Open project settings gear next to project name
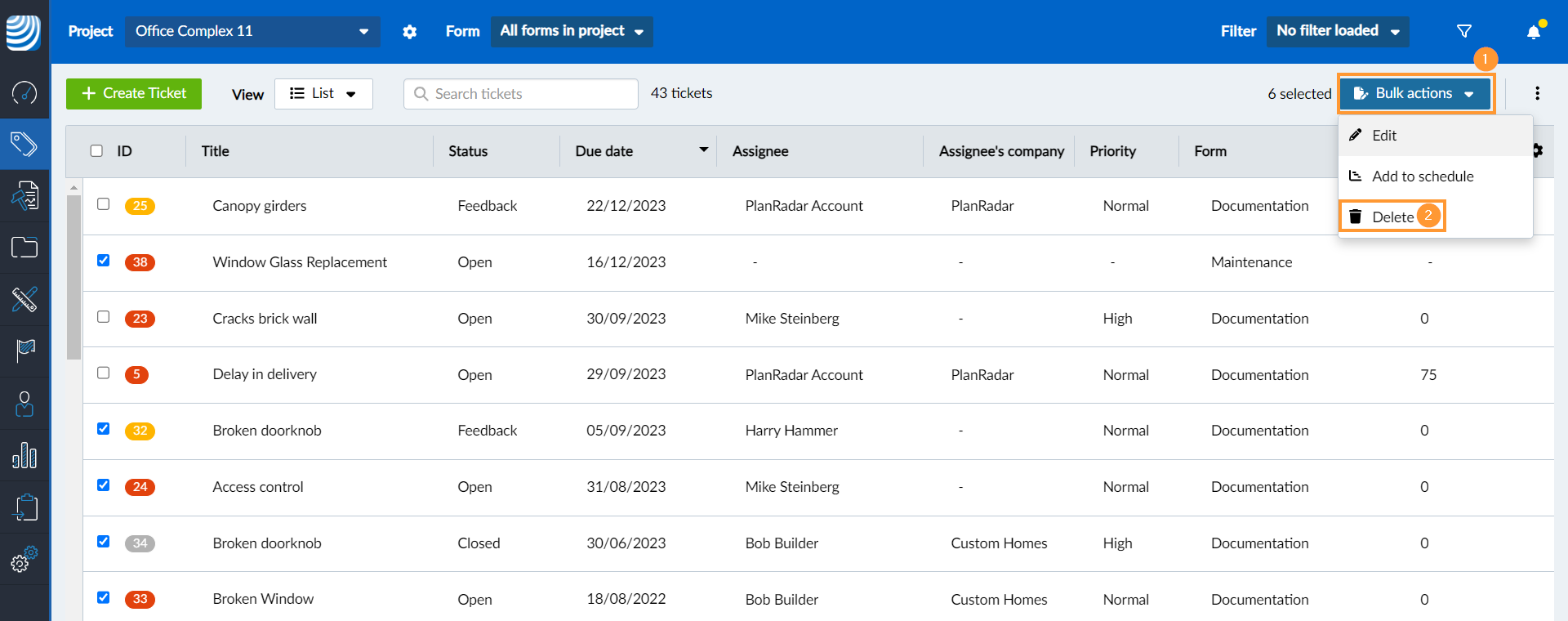Screen dimensions: 1568x621 point(410,32)
